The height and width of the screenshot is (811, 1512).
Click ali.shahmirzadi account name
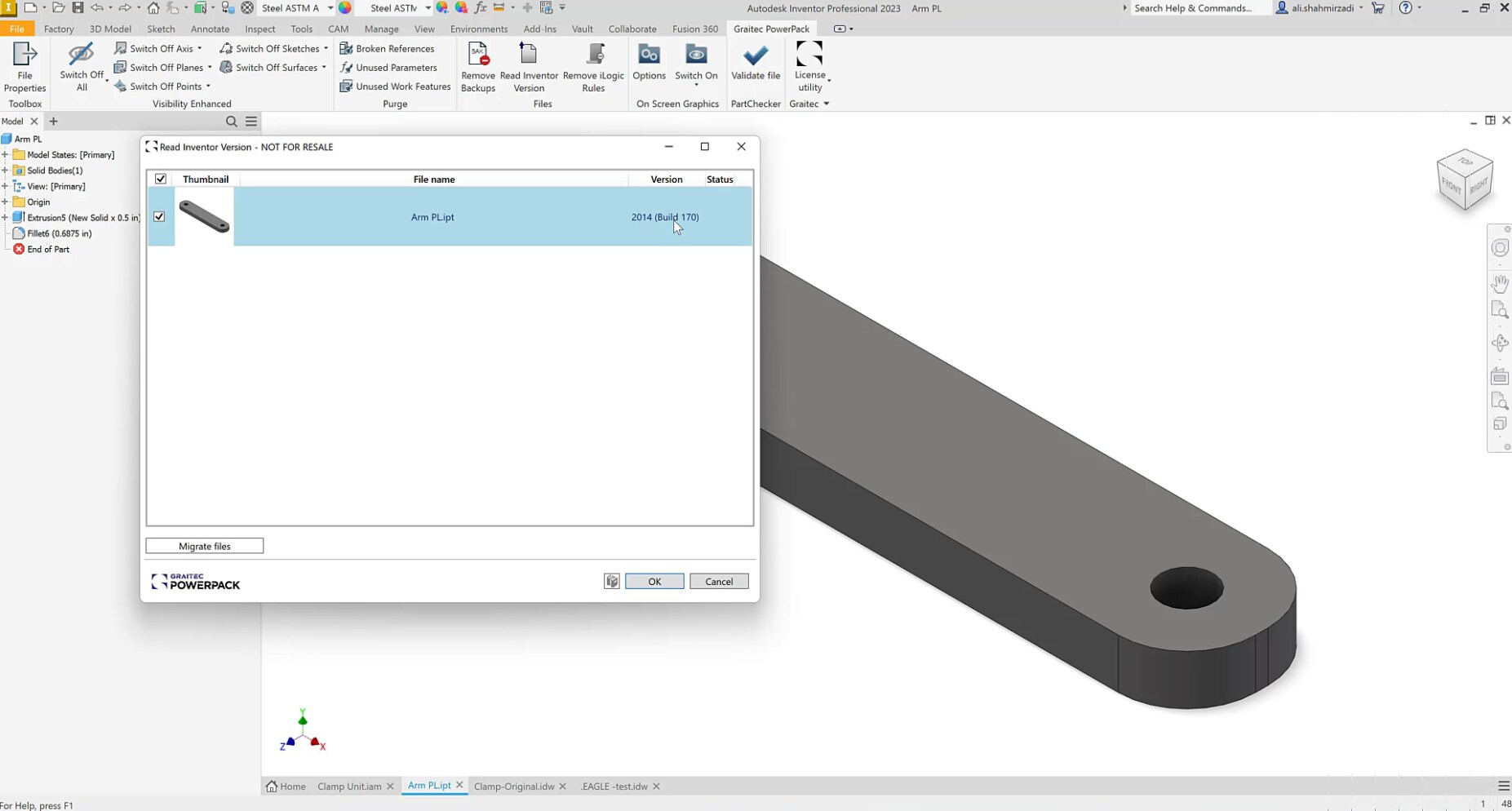[1322, 7]
